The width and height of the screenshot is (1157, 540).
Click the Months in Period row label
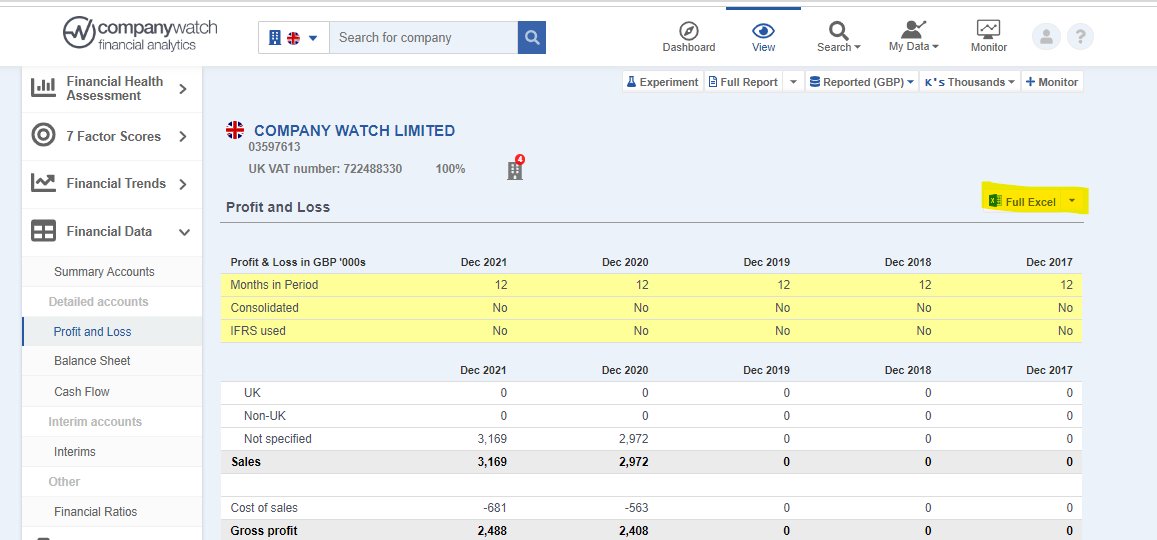pos(274,285)
